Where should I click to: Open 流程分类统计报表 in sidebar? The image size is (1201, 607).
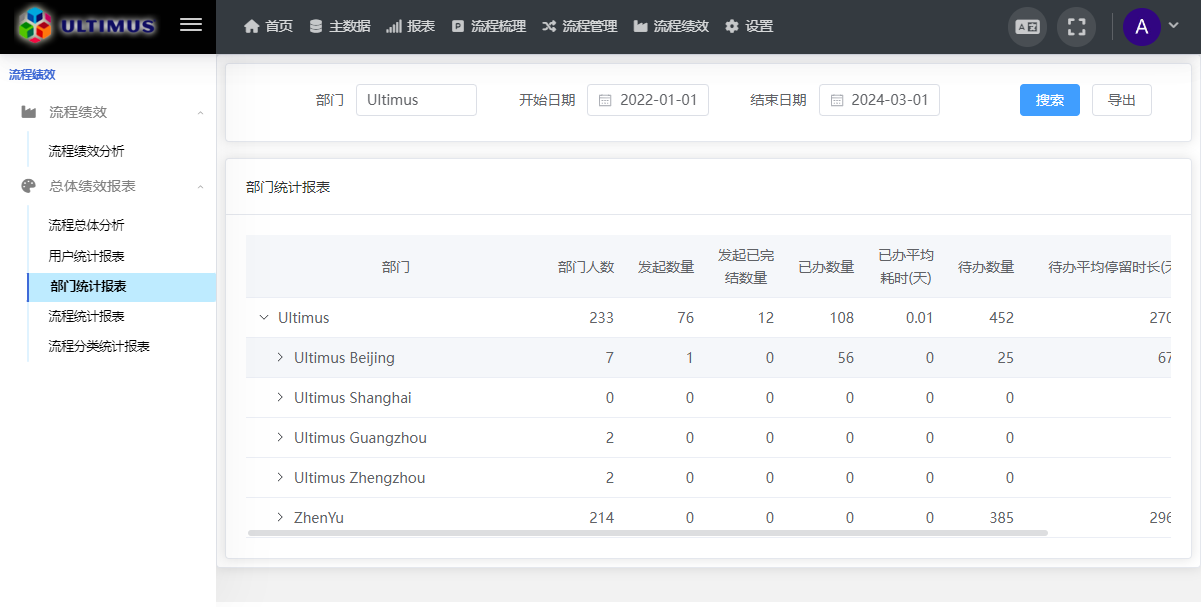99,346
